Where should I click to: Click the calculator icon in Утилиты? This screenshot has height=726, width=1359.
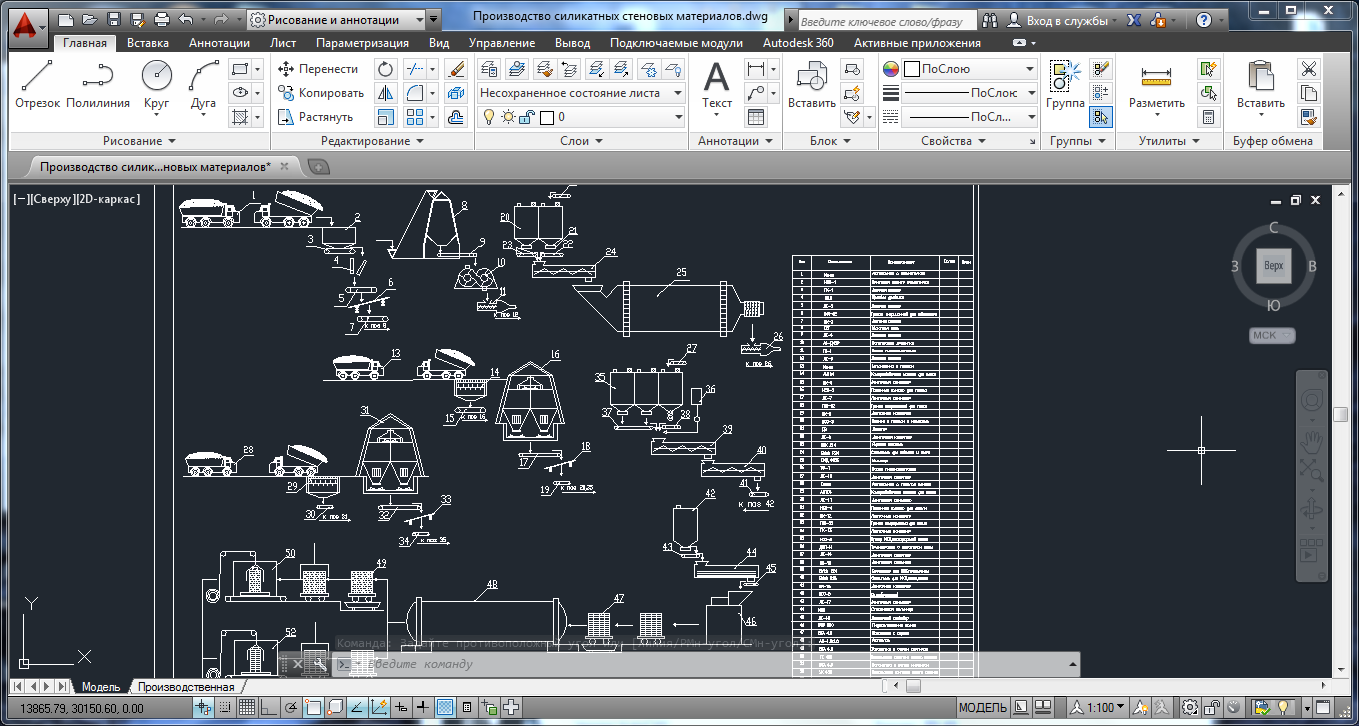tap(1209, 117)
